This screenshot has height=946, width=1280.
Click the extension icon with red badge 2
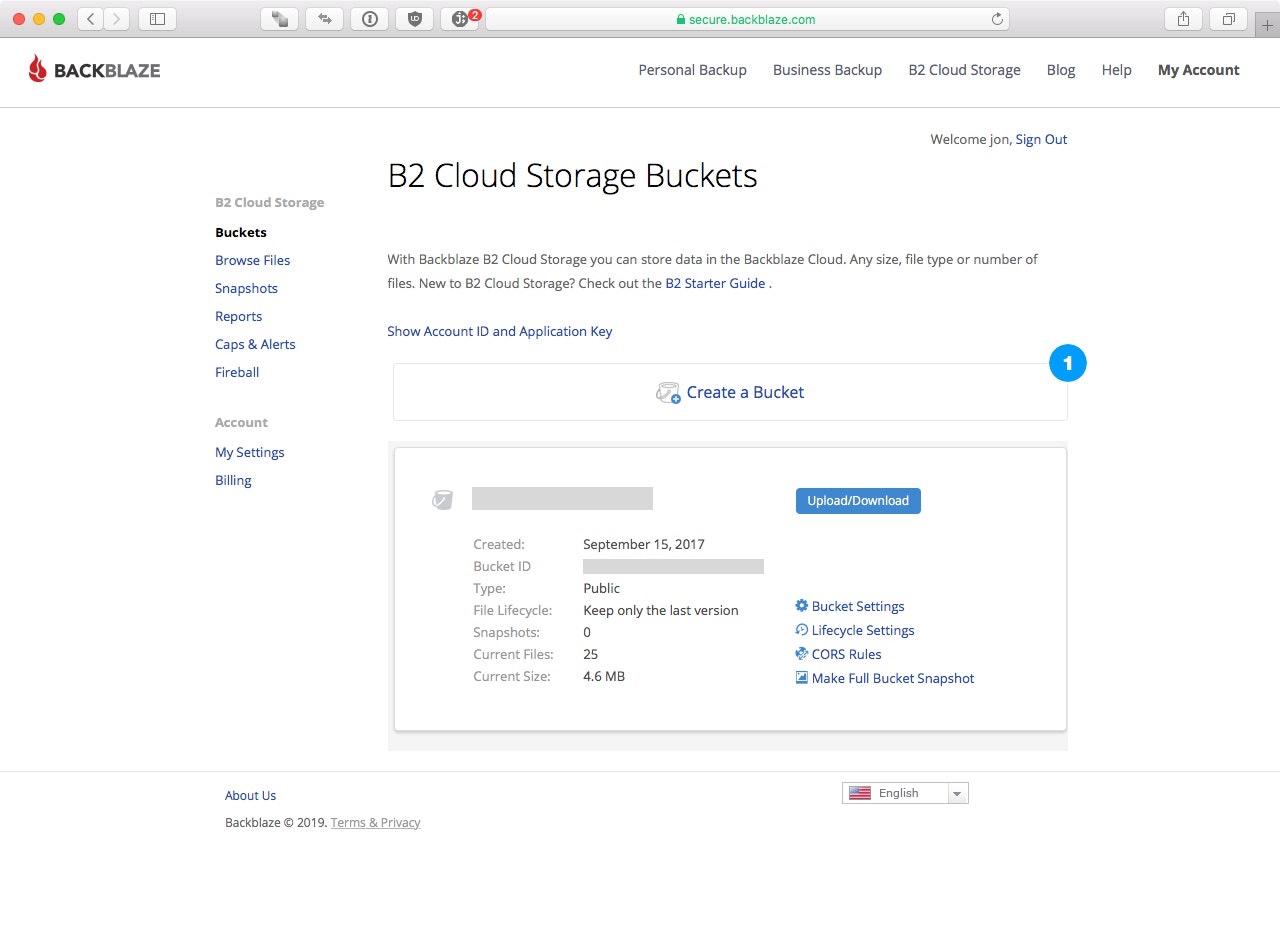(460, 18)
